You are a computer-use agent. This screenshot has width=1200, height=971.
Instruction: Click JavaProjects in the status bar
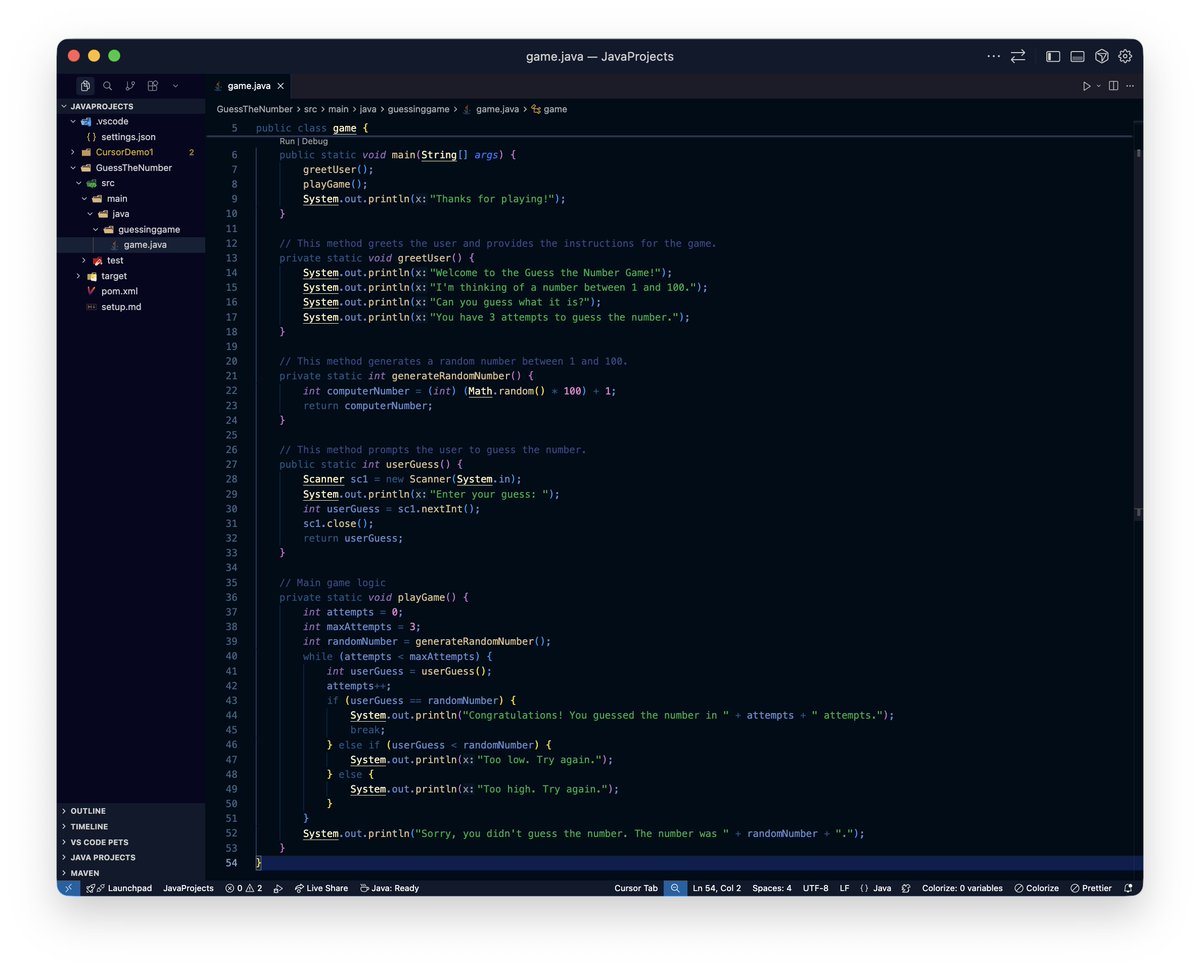point(188,888)
